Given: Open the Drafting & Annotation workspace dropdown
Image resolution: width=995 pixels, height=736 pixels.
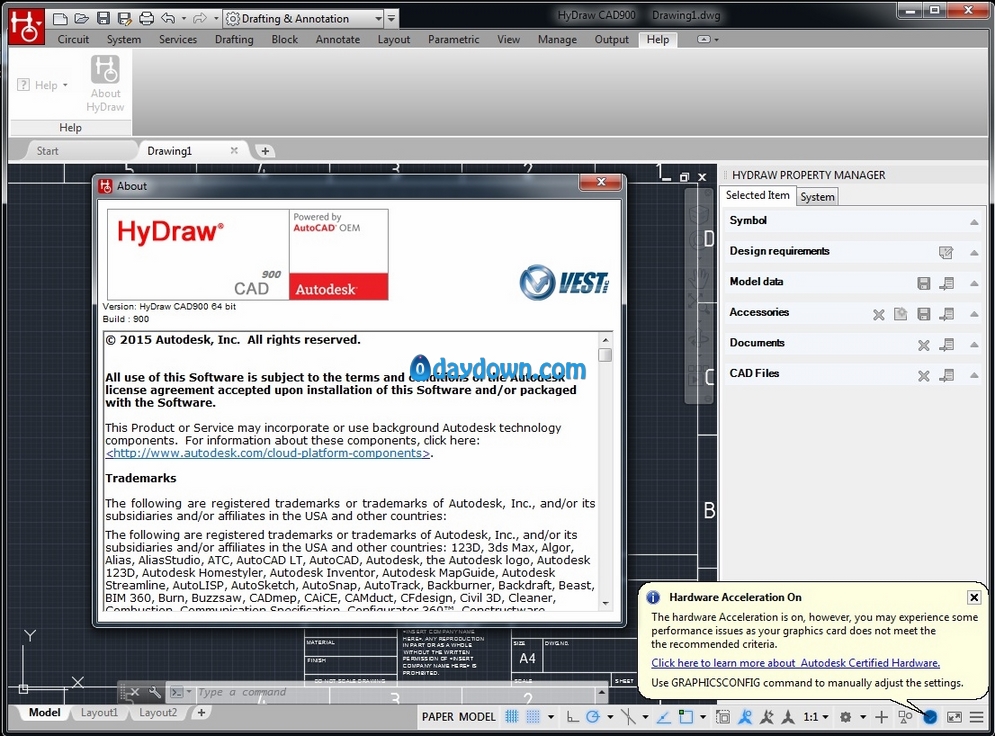Looking at the screenshot, I should (x=378, y=18).
